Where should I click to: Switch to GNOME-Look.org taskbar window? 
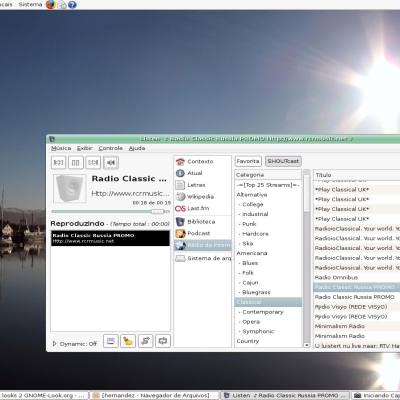point(44,395)
